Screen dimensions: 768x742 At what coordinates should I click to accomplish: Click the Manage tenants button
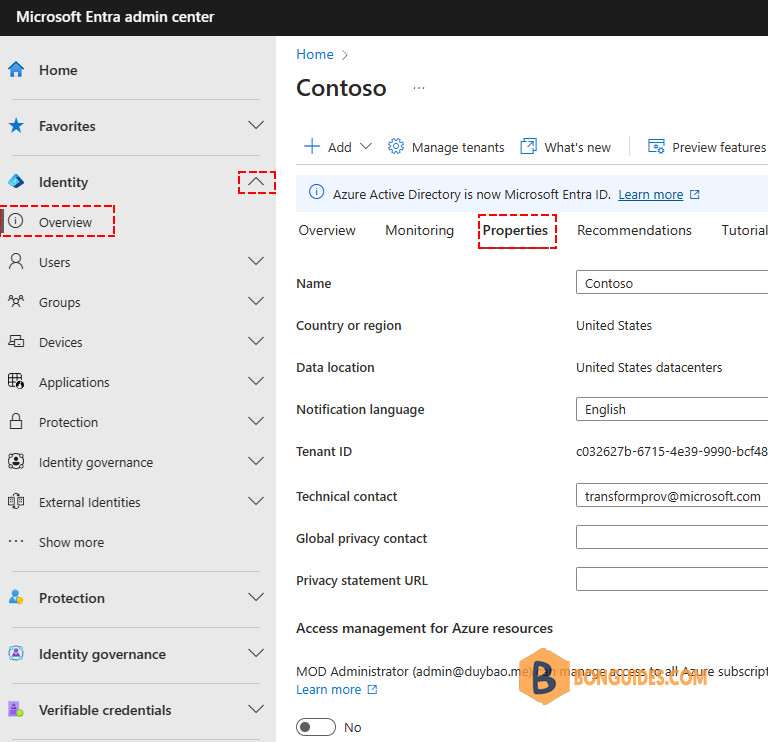coord(446,147)
